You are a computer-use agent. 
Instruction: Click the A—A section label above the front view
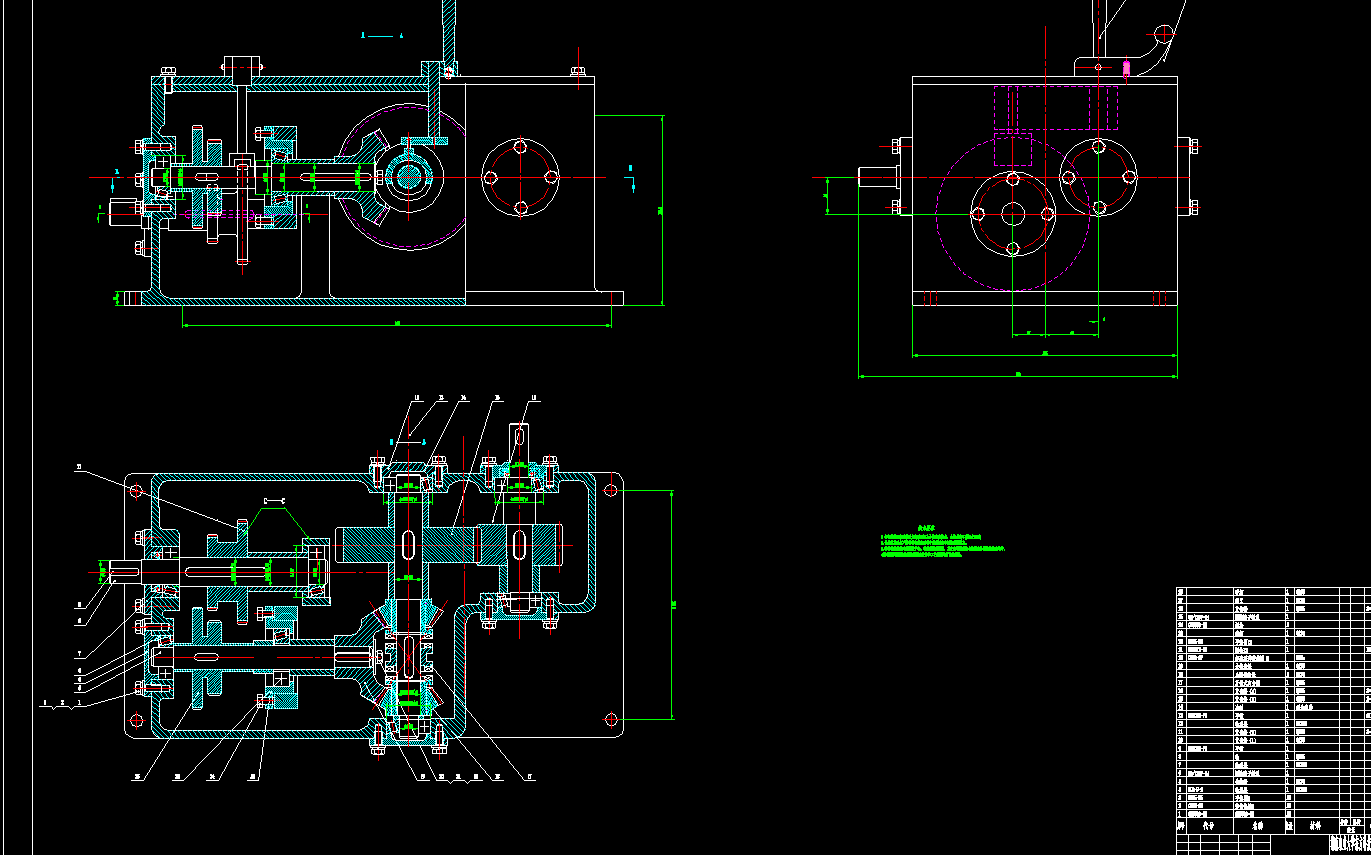(381, 36)
